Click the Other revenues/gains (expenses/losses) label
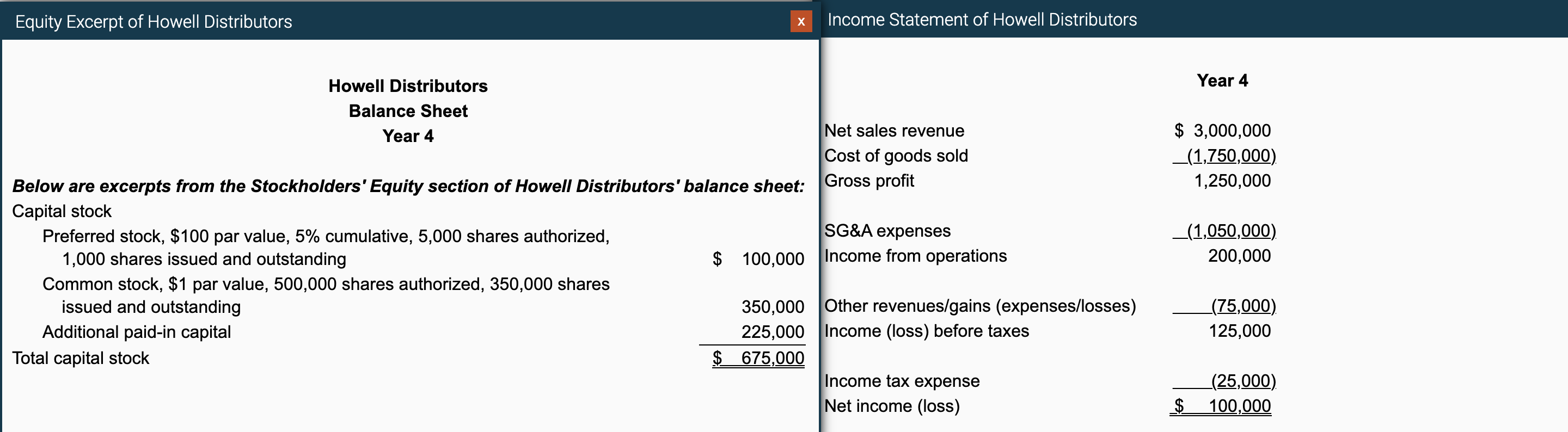This screenshot has width=1568, height=432. (980, 305)
